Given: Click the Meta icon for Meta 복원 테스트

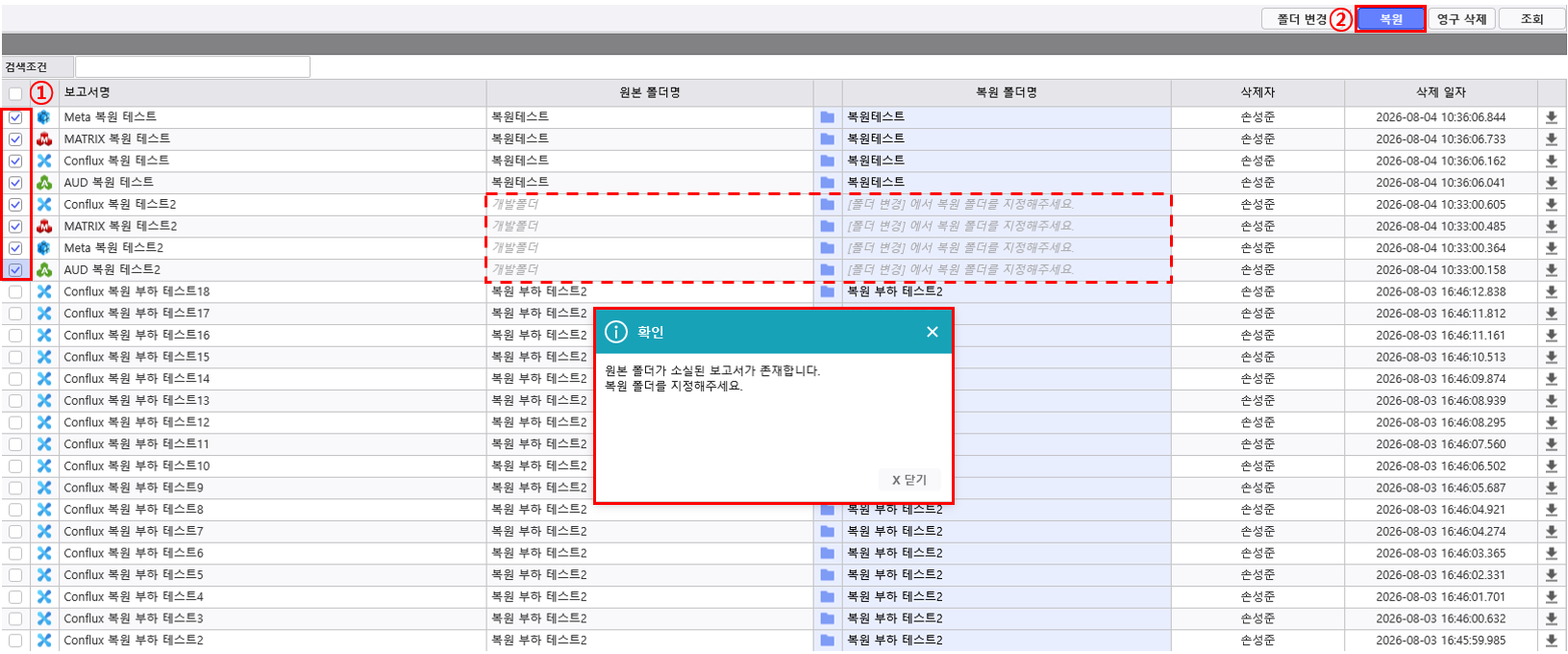Looking at the screenshot, I should coord(44,117).
